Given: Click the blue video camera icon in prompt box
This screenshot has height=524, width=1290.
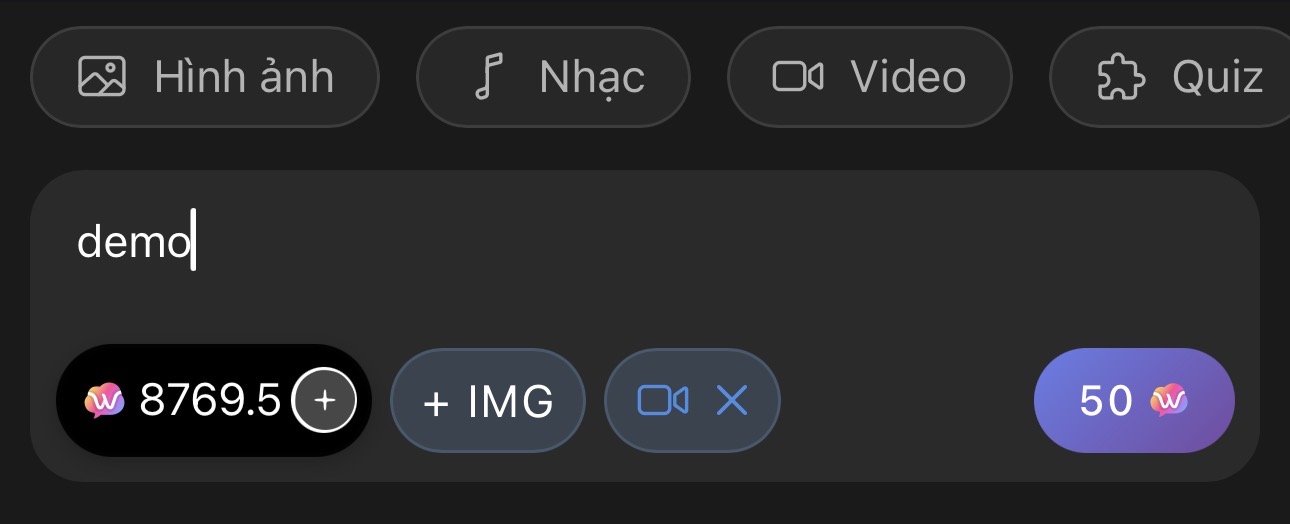Looking at the screenshot, I should (x=663, y=401).
